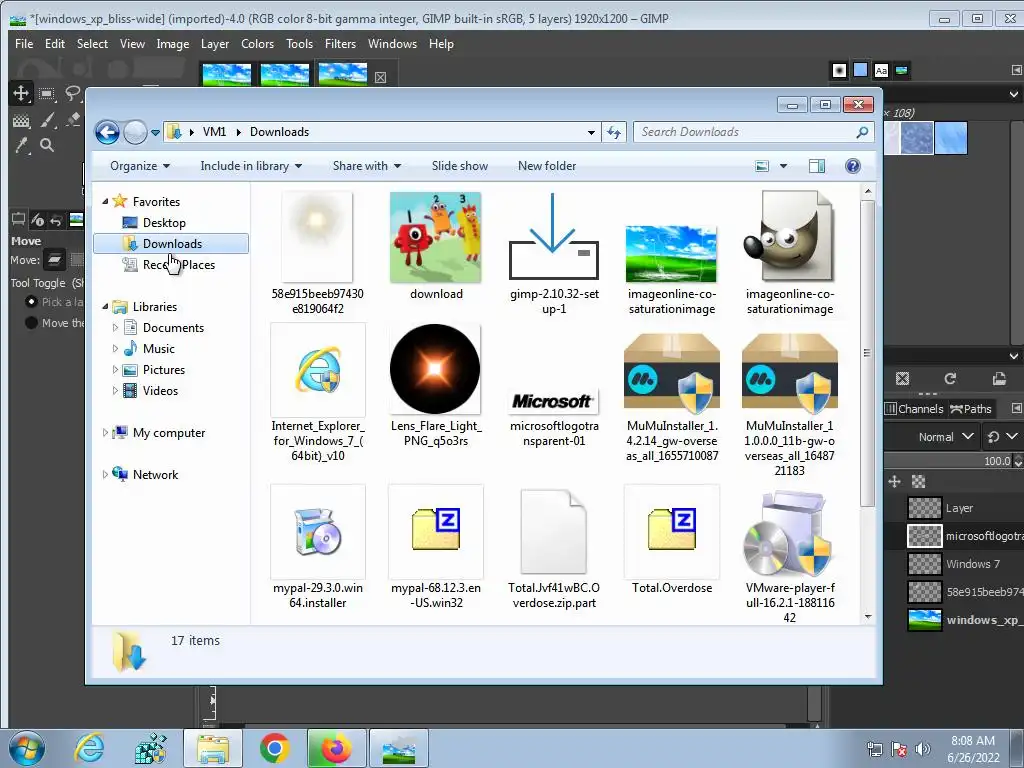Select 'Pick a layer' radio option
This screenshot has width=1024, height=768.
31,302
